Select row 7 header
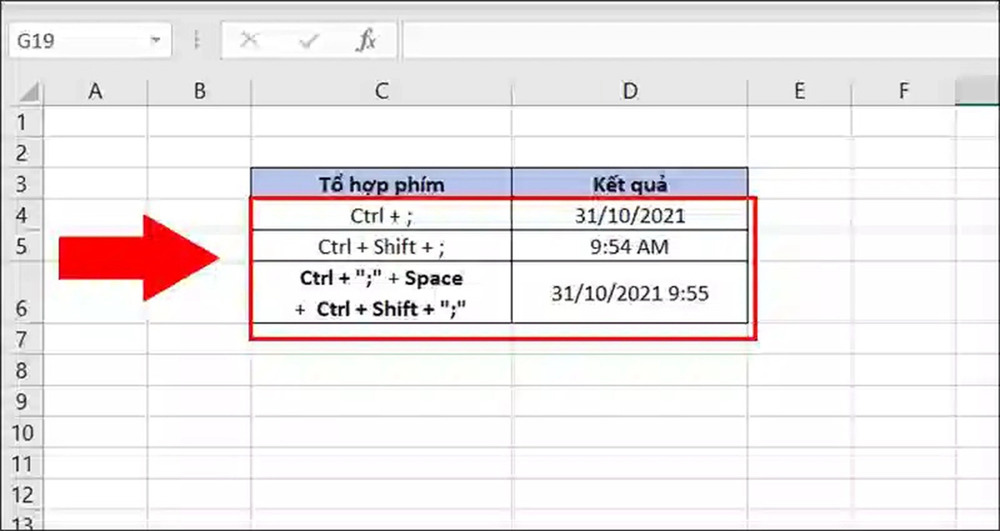1000x531 pixels. (22, 339)
